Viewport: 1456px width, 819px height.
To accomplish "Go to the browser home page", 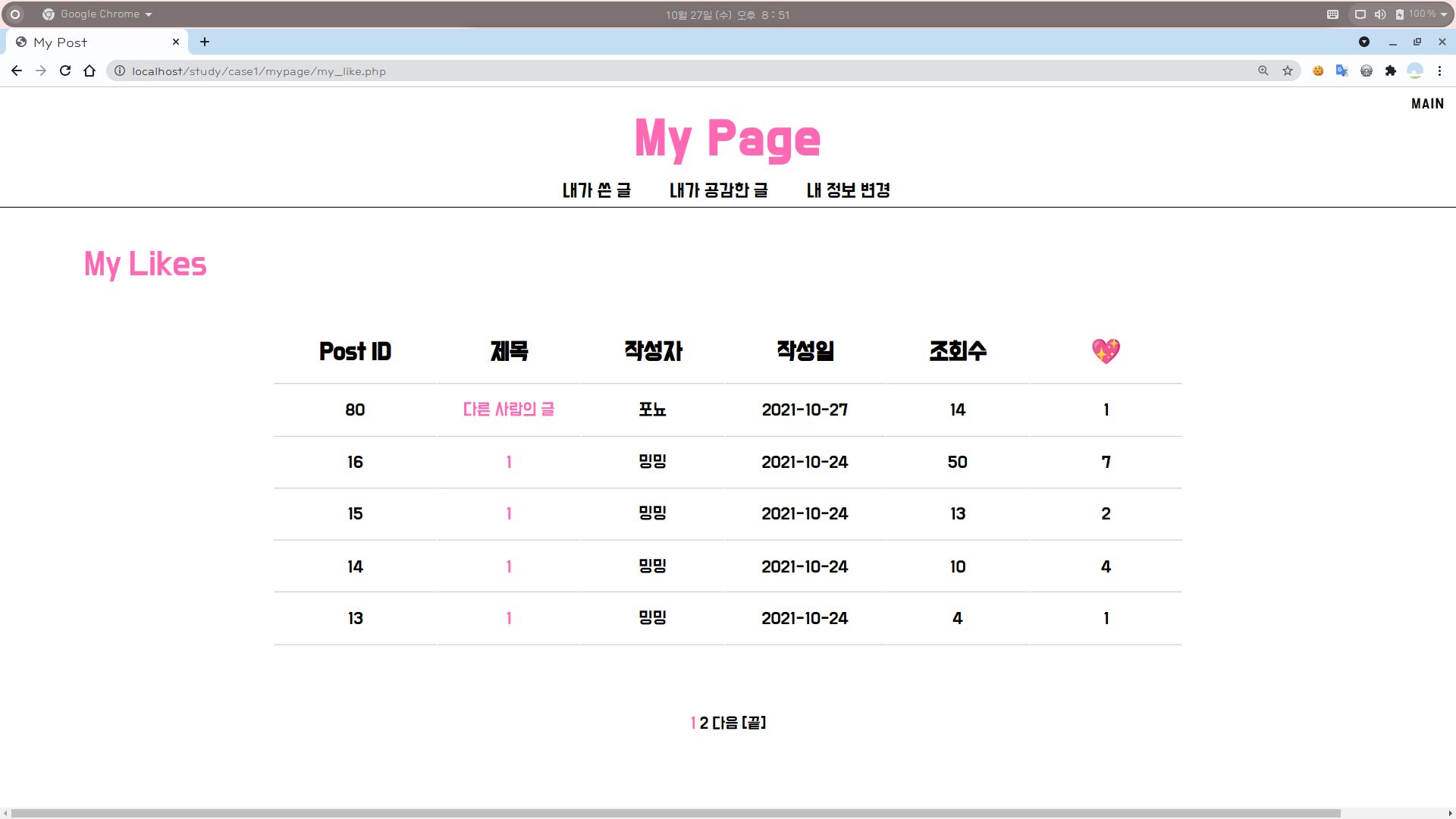I will 89,71.
